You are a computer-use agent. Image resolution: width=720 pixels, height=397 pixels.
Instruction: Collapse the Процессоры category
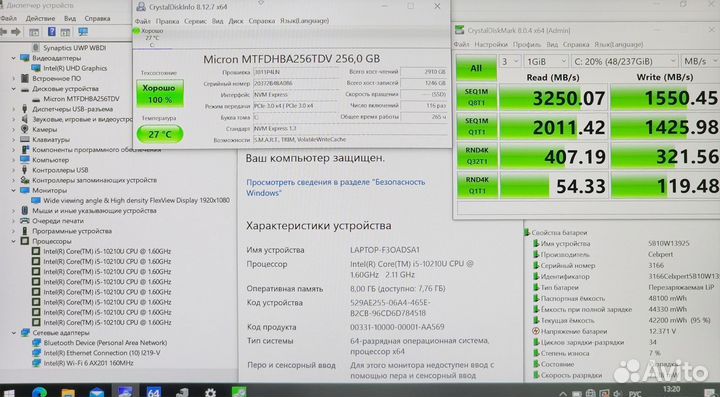tap(14, 241)
